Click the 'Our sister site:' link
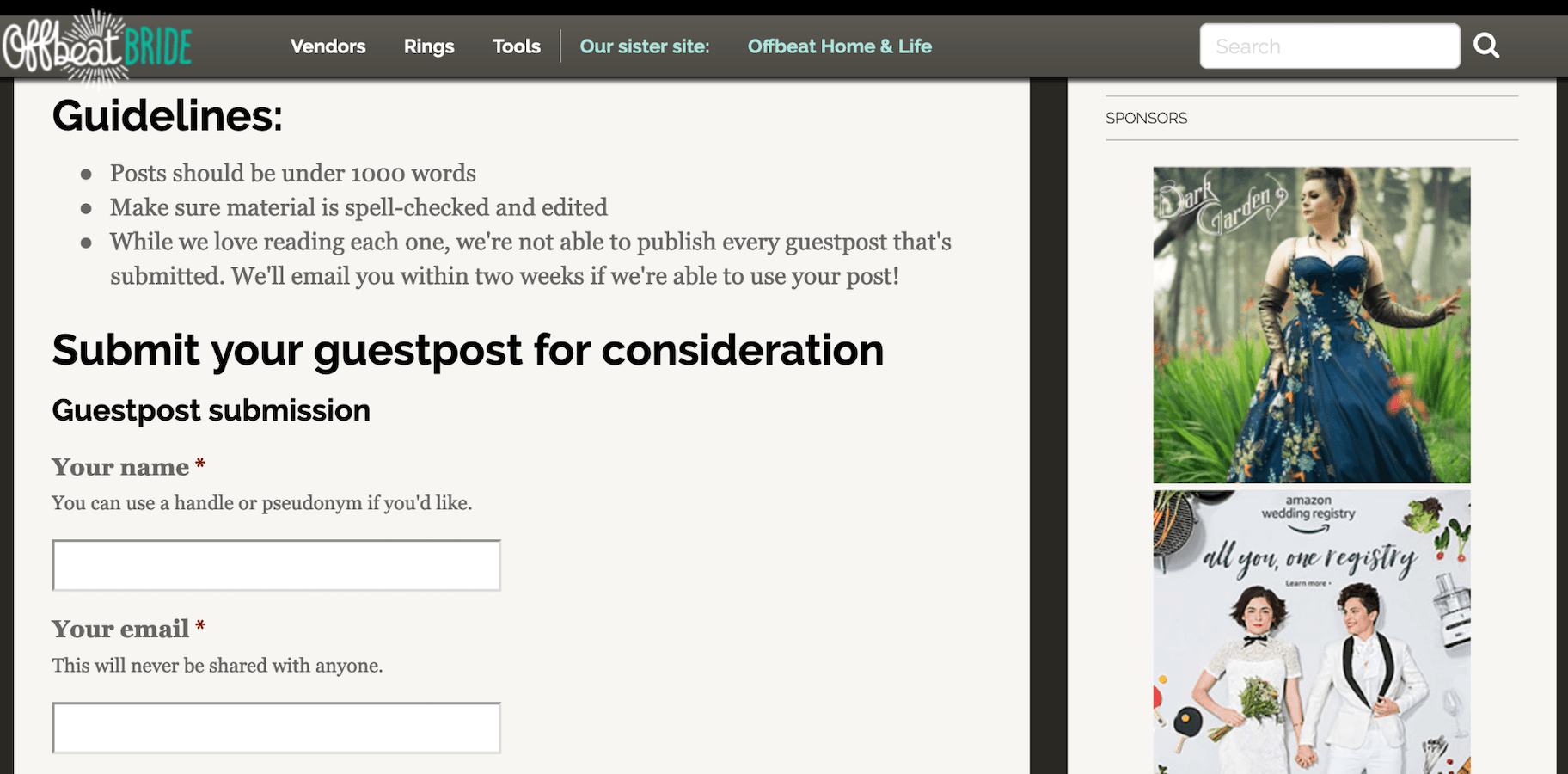This screenshot has height=774, width=1568. (644, 46)
